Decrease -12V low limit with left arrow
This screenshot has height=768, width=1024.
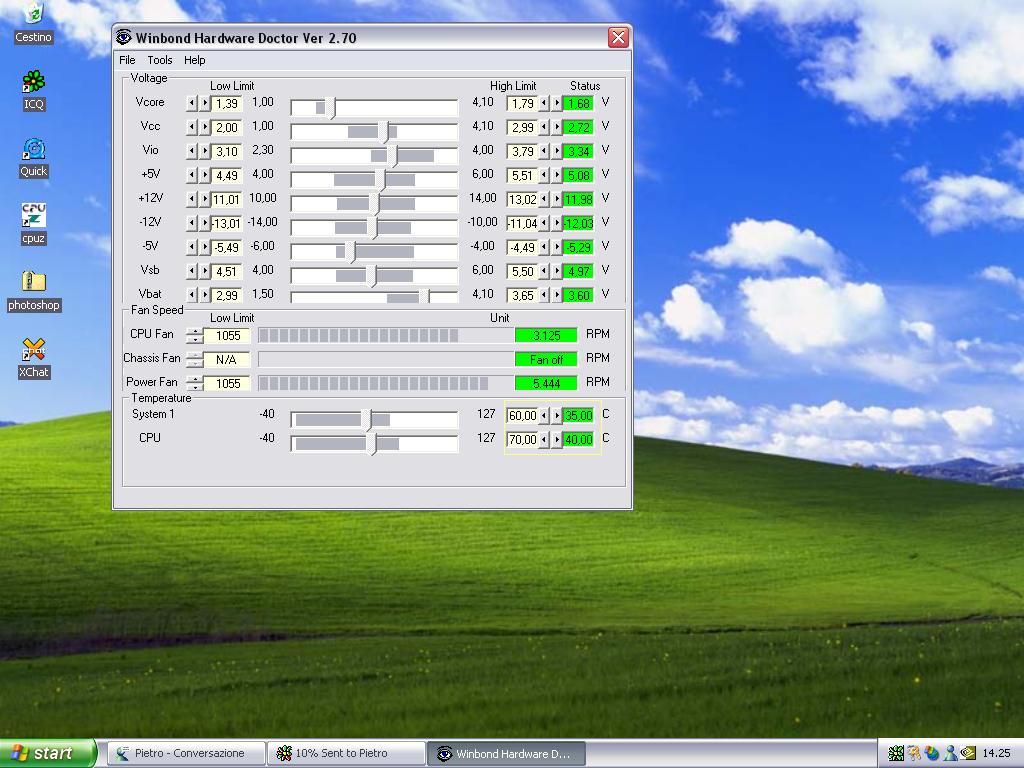(x=191, y=223)
